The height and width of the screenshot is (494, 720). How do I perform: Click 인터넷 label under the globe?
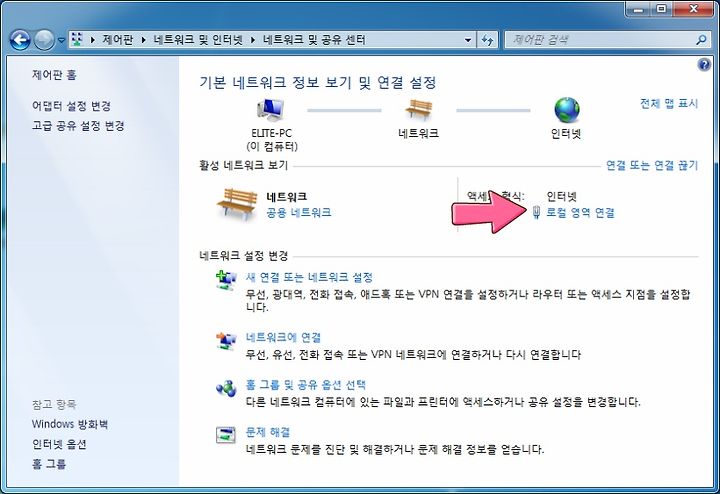(566, 134)
